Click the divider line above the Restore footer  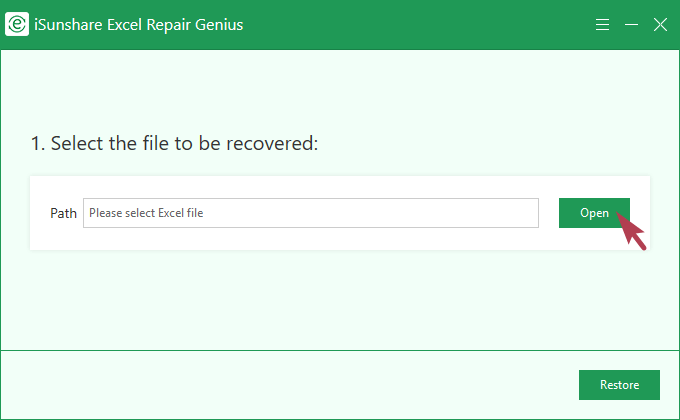(x=340, y=350)
